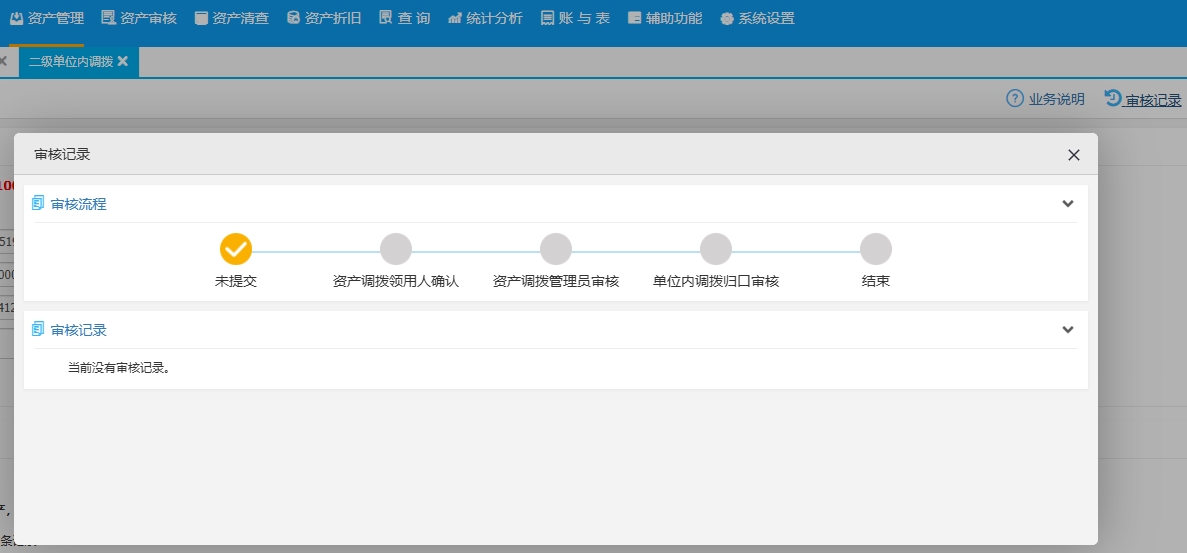Click the 结束 step circle
1187x553 pixels.
(x=876, y=249)
